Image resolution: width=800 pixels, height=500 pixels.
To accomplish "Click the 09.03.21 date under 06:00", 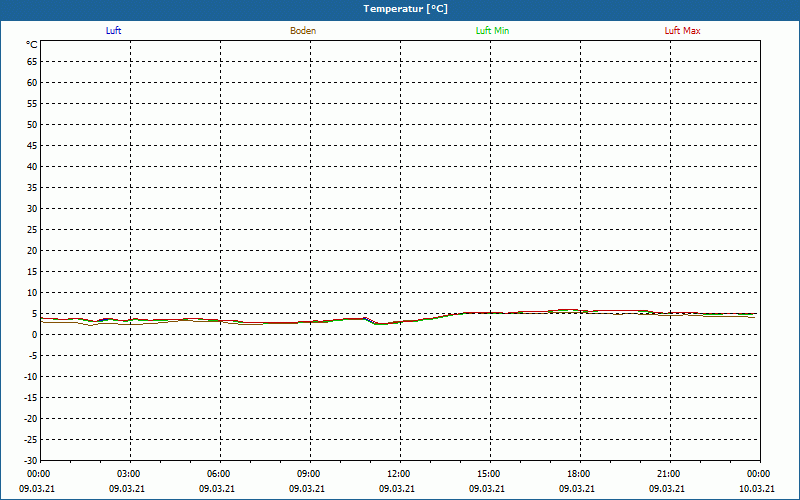I will 216,489.
